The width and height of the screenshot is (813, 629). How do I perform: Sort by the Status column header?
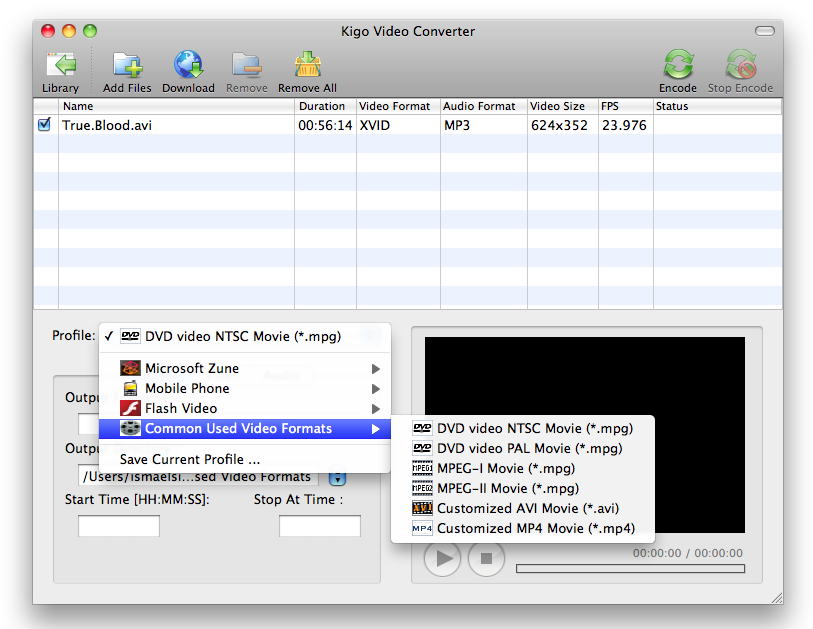coord(718,106)
